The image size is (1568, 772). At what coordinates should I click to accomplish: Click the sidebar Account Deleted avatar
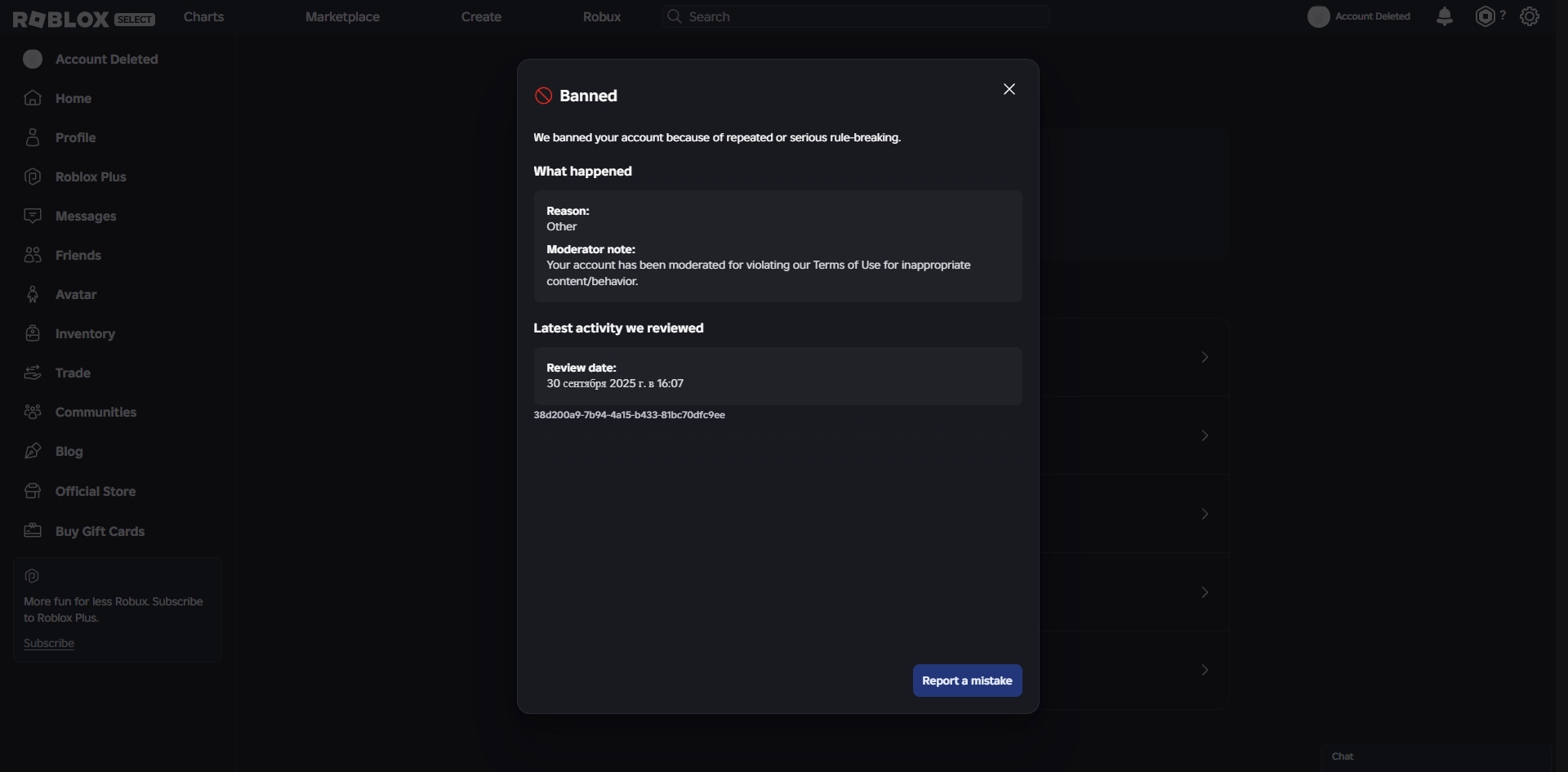pos(33,59)
